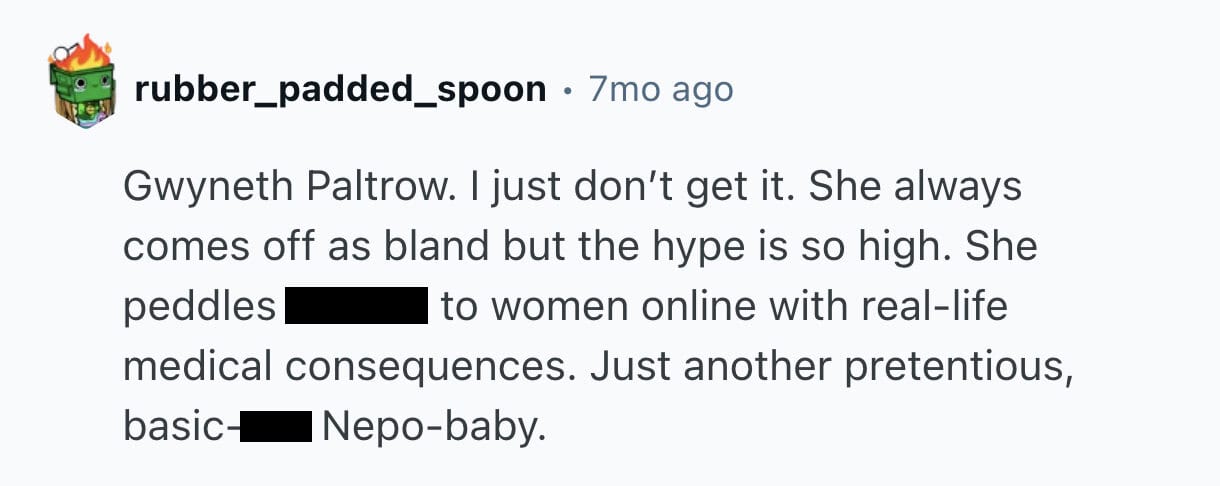Click the word "peddles" in the comment
Image resolution: width=1220 pixels, height=486 pixels.
coord(199,307)
